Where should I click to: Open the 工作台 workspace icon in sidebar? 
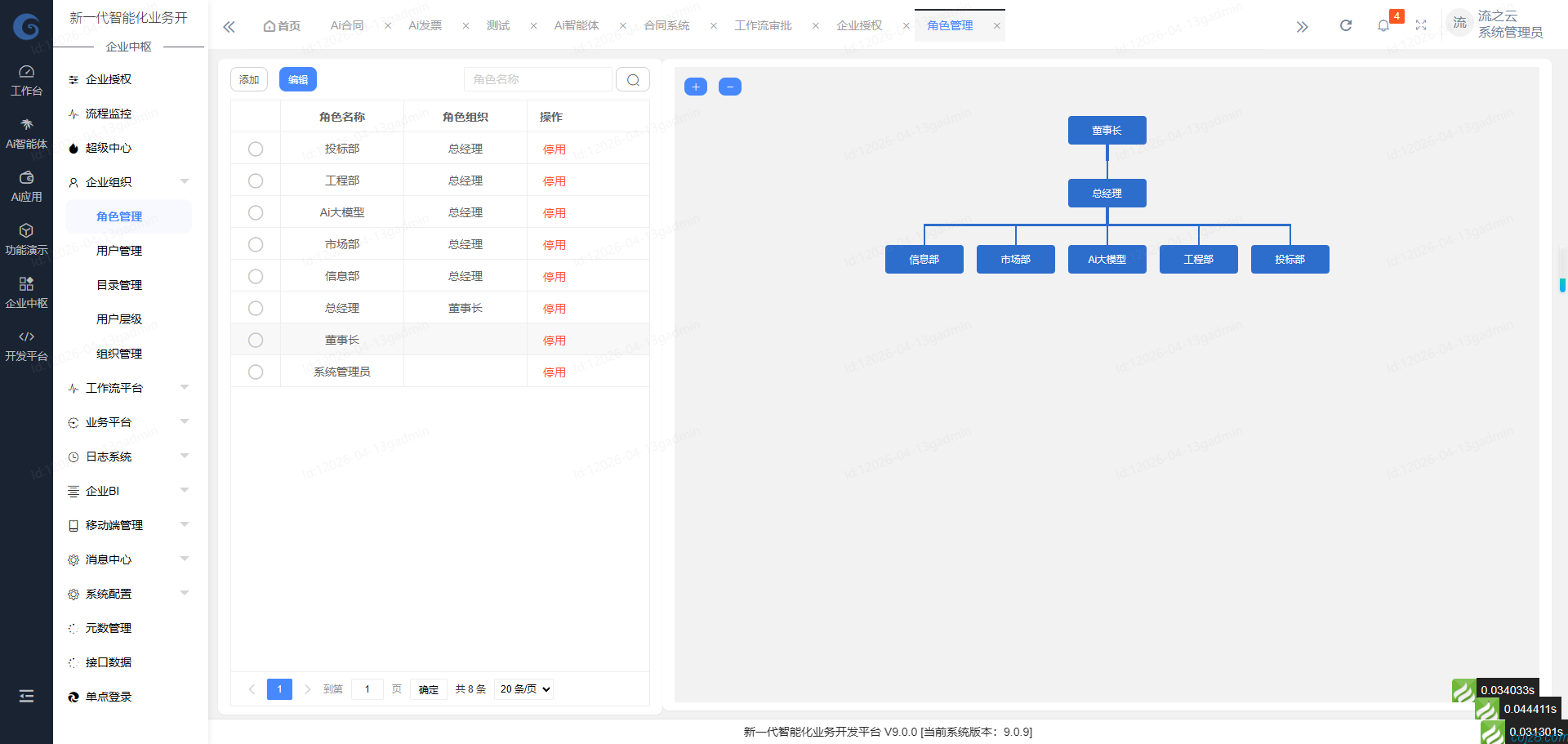(26, 78)
